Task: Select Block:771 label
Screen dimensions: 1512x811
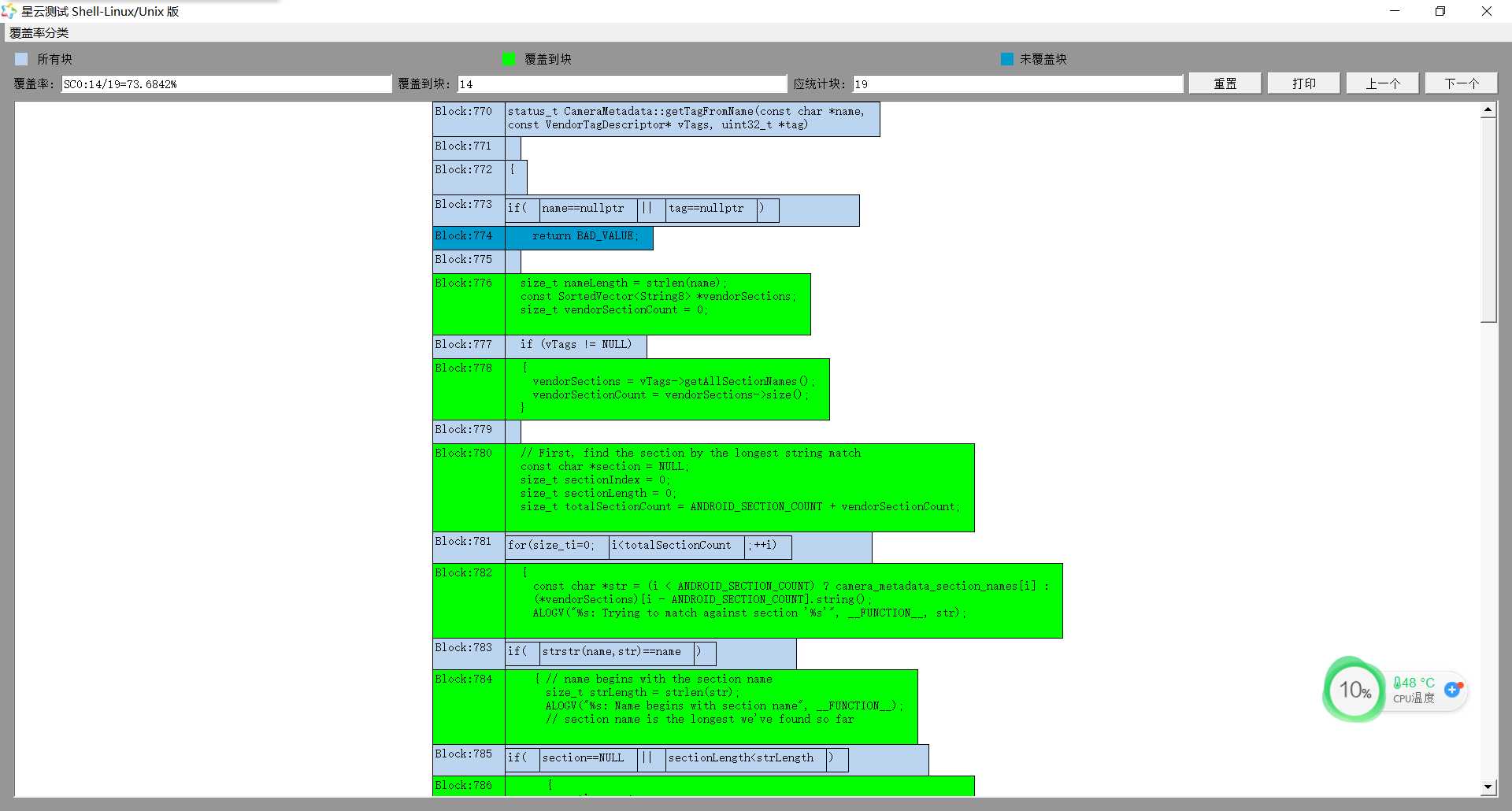Action: [469, 148]
